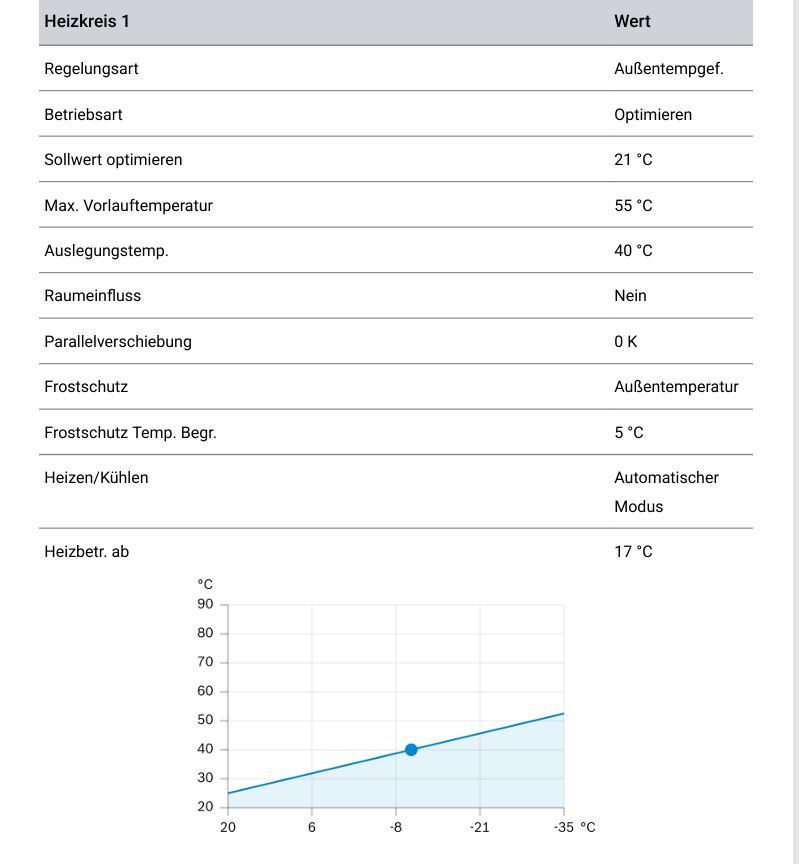Toggle the Raumeinfluss setting Nein
799x864 pixels.
(x=630, y=296)
